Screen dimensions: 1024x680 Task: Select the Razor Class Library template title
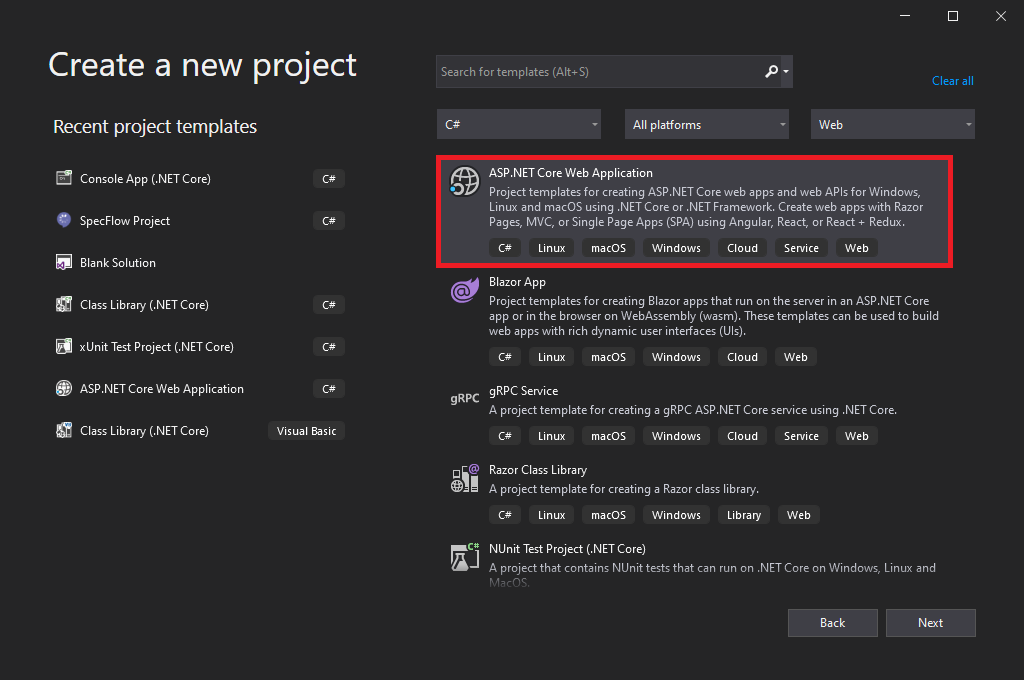(x=537, y=470)
